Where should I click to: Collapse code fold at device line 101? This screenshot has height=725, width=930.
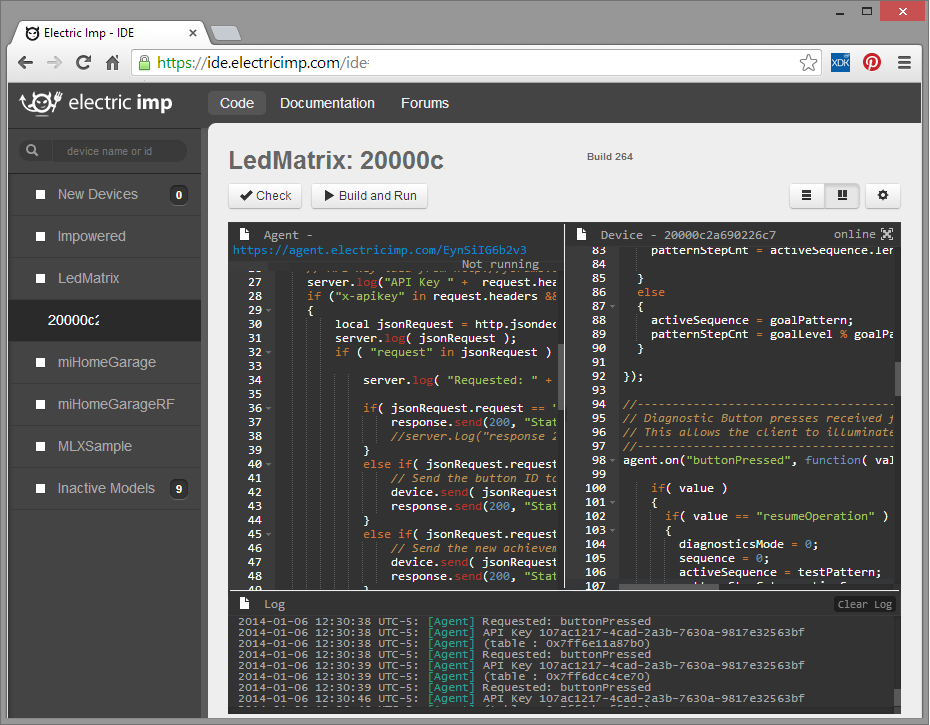613,503
